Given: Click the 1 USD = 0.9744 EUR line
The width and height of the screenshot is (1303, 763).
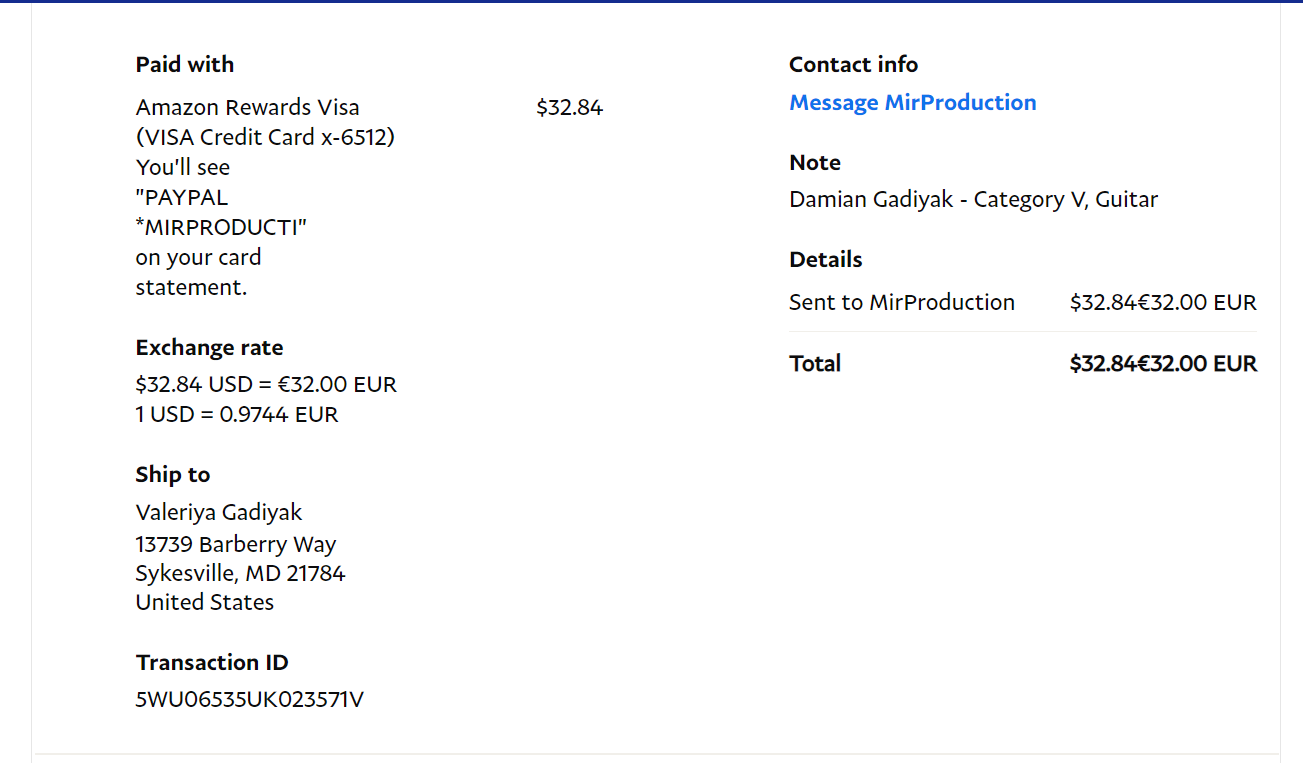Looking at the screenshot, I should coord(237,414).
